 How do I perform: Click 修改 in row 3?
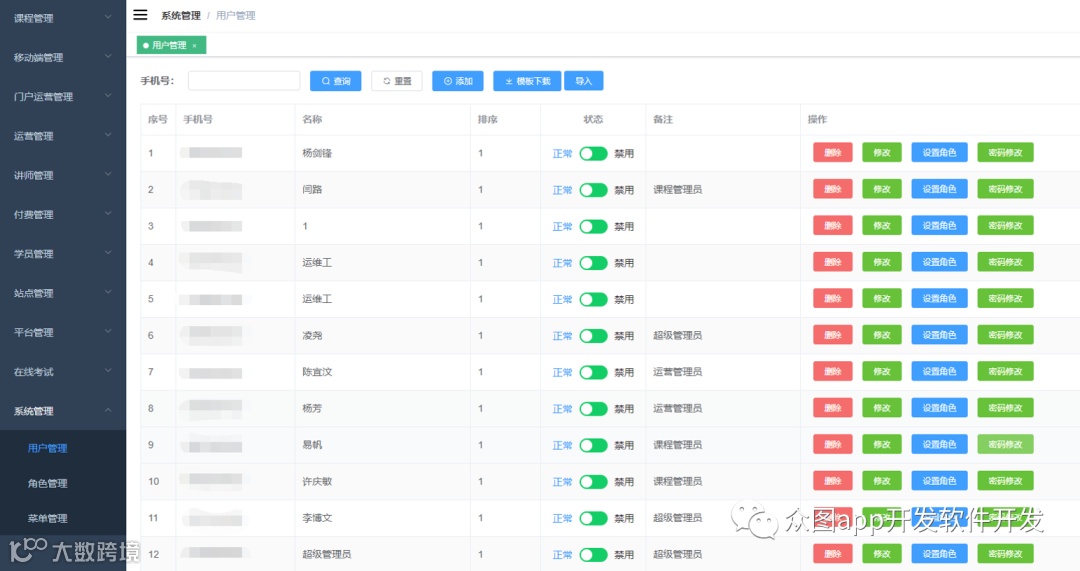(882, 225)
